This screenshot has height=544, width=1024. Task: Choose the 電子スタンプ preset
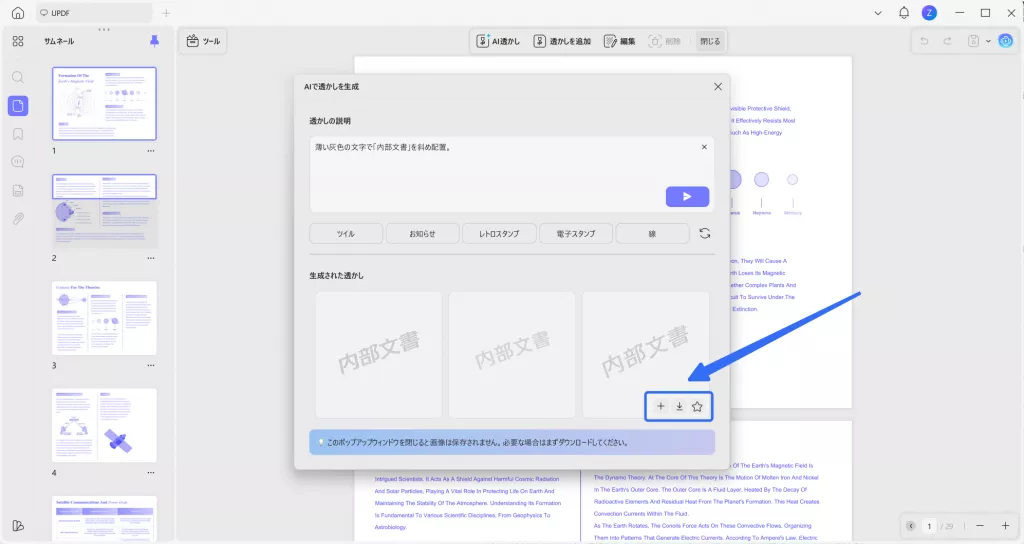click(575, 234)
